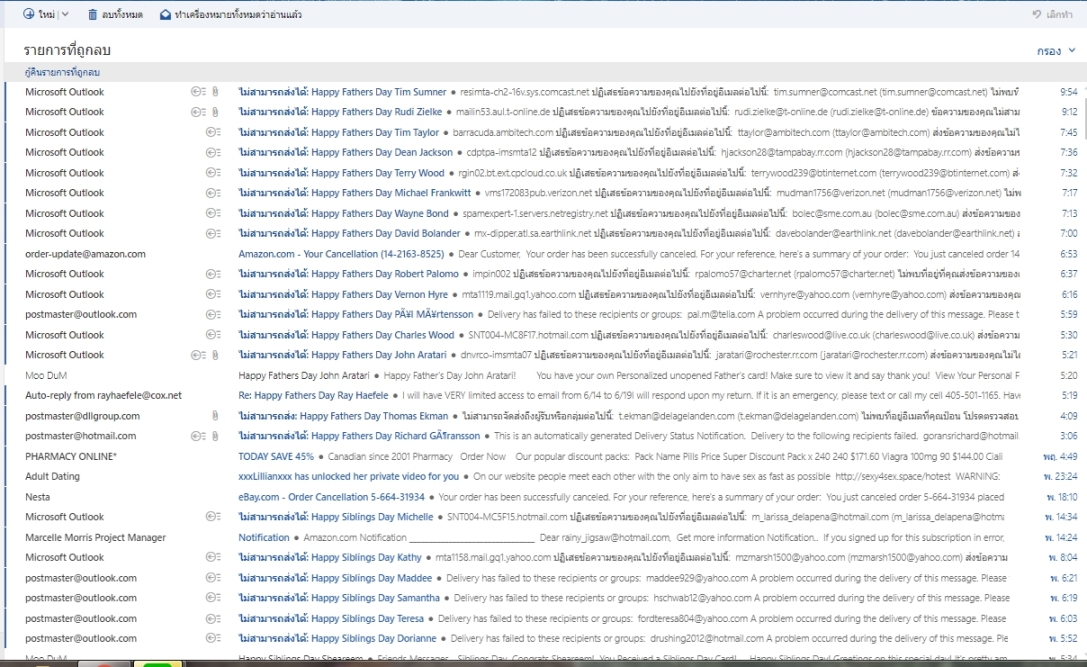Click postmaster@outlook.com sender on PÃ¥l row
Screen dimensions: 1087x667
point(81,314)
